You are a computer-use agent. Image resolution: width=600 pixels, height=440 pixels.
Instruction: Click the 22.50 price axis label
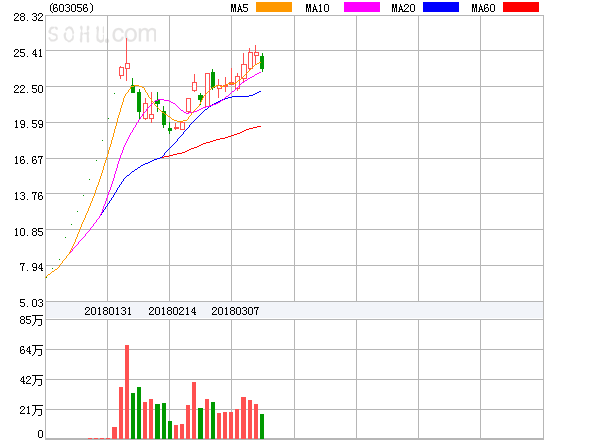coord(29,89)
